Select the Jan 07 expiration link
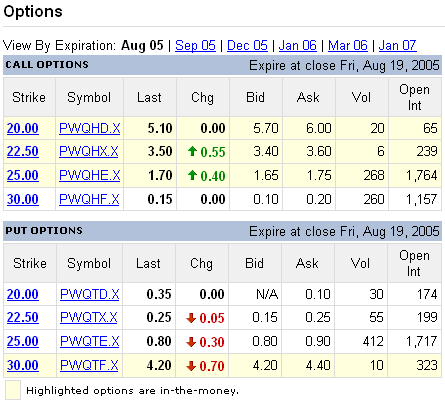Screen dimensions: 445x403 pos(397,45)
